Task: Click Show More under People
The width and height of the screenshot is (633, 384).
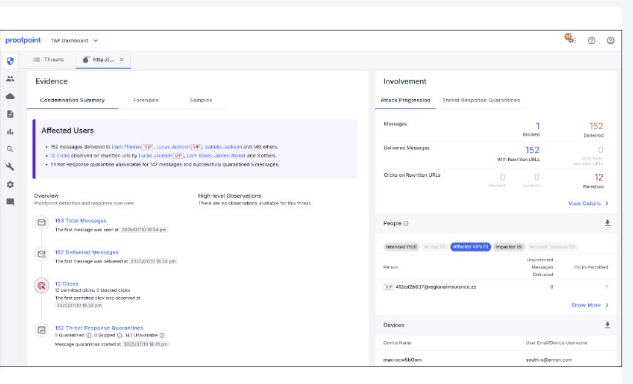Action: tap(586, 305)
